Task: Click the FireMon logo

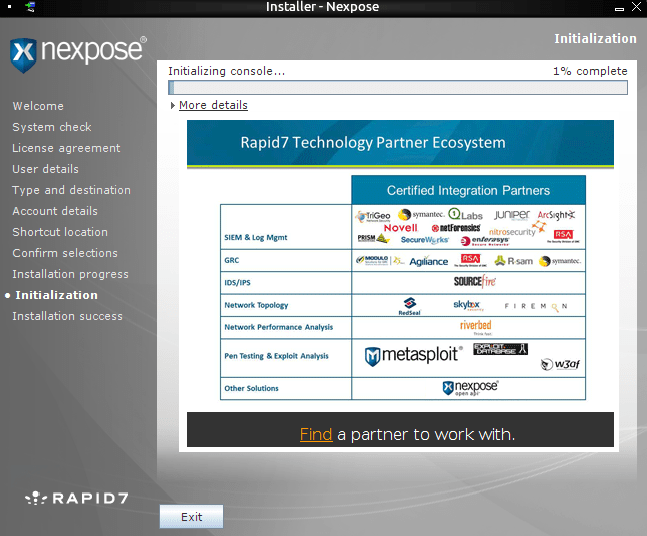Action: pyautogui.click(x=536, y=307)
